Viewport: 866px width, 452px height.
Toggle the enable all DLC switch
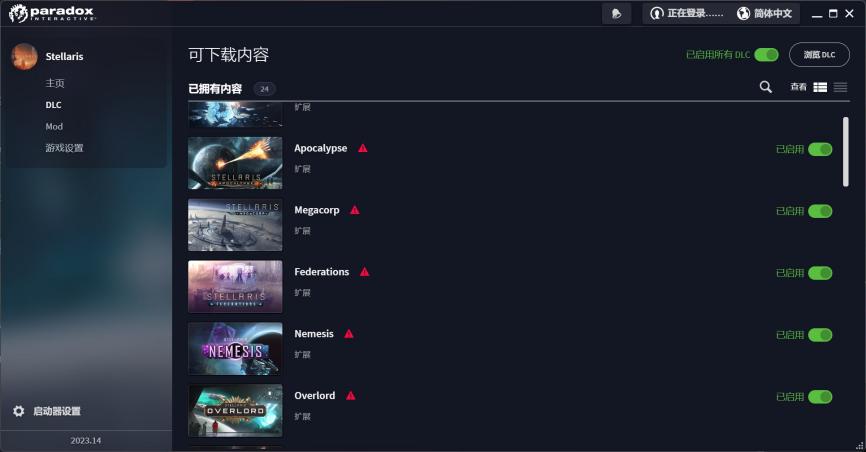[x=767, y=55]
